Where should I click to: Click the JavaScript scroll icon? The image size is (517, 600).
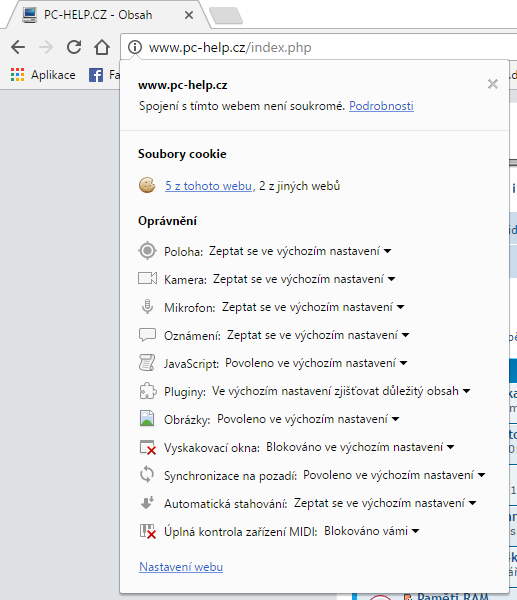[x=147, y=362]
